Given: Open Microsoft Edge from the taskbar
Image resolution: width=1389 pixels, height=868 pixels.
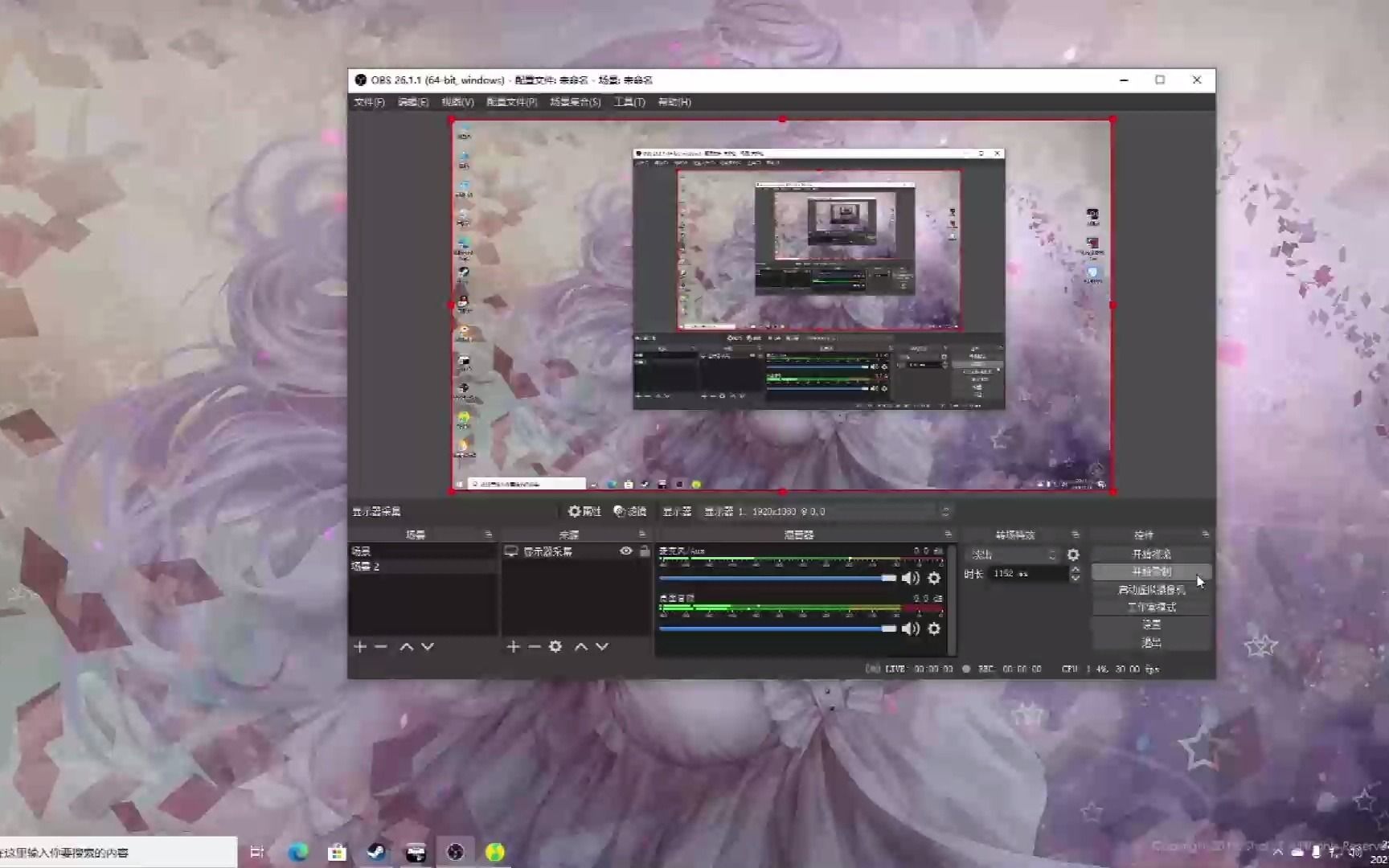Looking at the screenshot, I should click(x=298, y=852).
